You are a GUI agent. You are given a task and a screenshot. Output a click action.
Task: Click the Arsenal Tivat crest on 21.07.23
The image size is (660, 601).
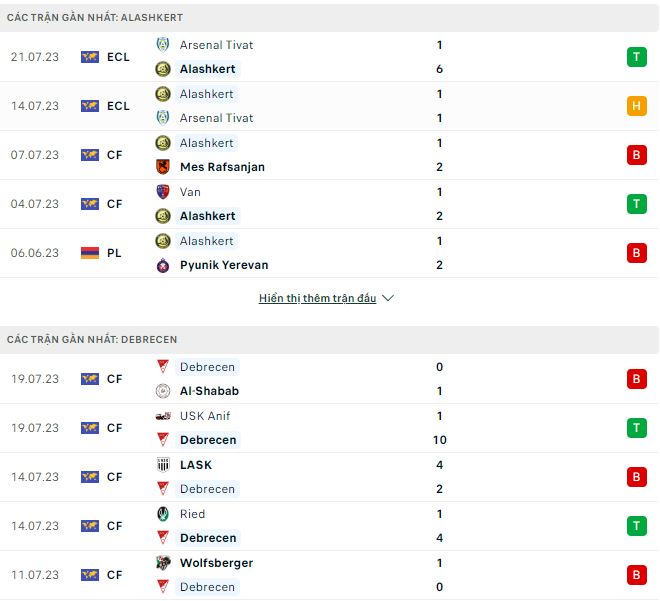click(163, 45)
